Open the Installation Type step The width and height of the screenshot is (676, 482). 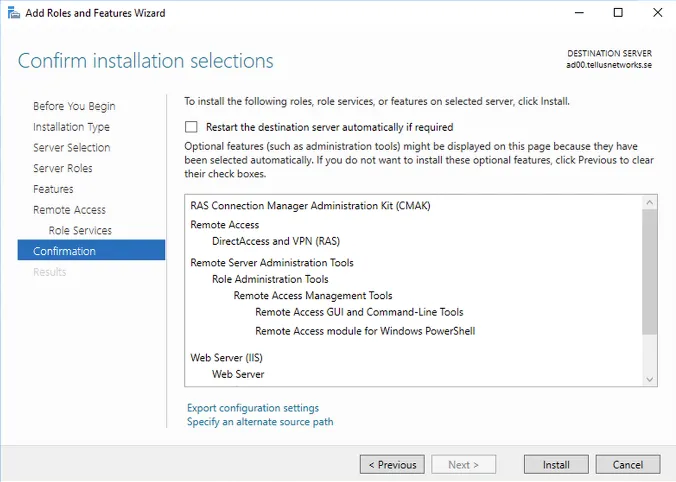click(72, 127)
